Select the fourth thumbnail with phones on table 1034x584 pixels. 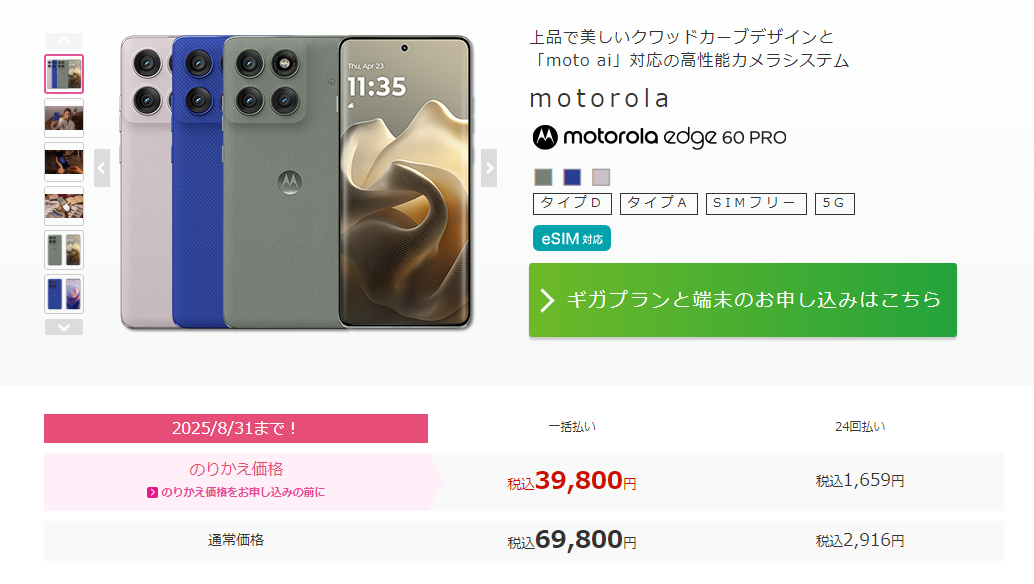pos(64,206)
